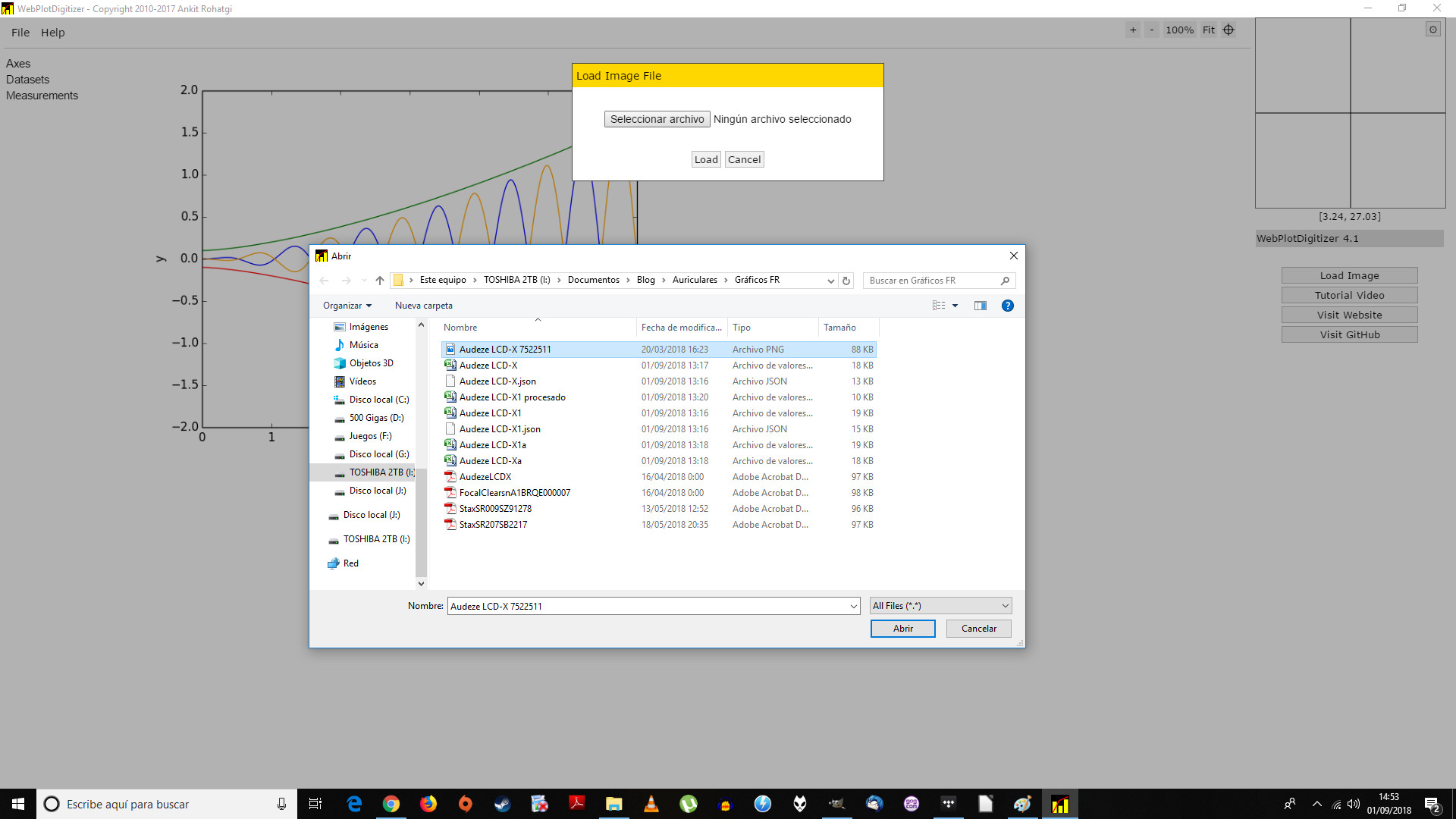
Task: Expand the Nombre filename history dropdown
Action: pyautogui.click(x=854, y=606)
